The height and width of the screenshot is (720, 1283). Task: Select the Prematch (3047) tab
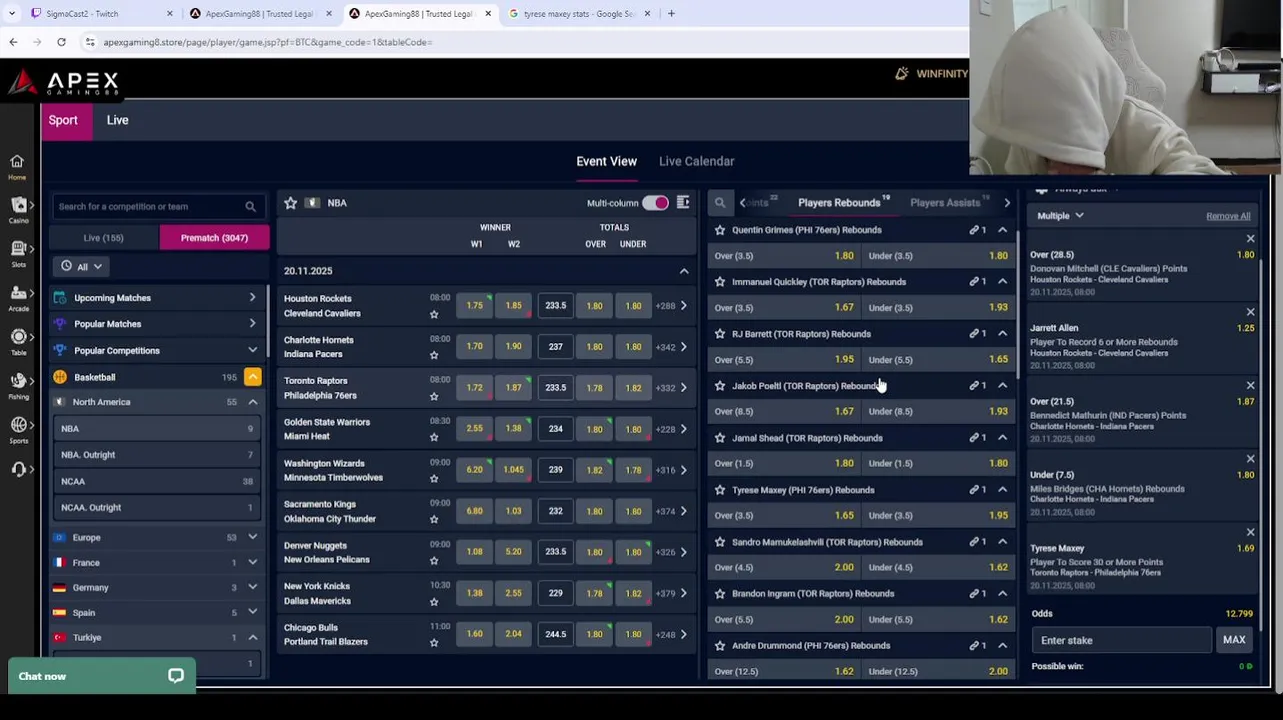214,238
